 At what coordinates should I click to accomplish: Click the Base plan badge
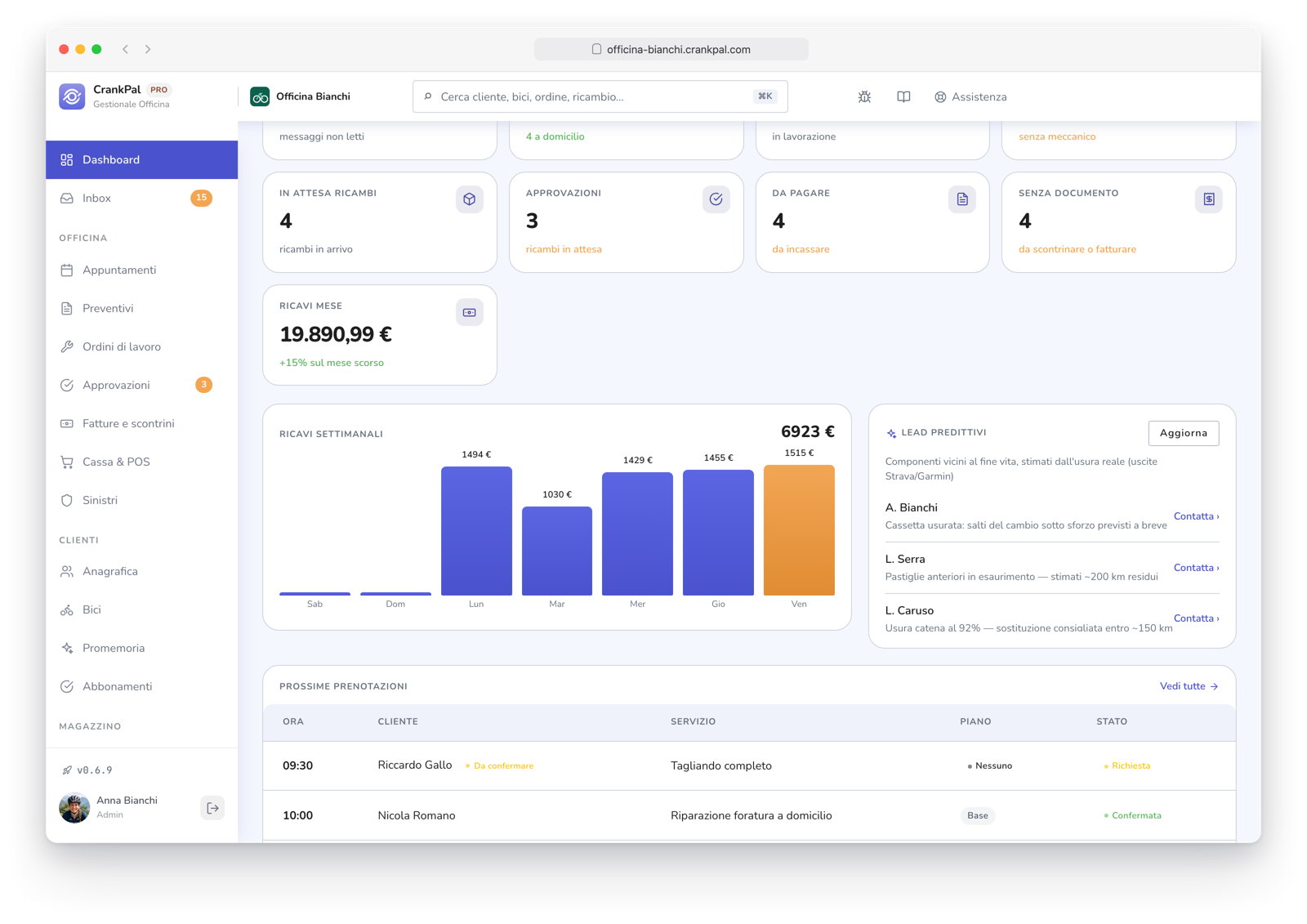(x=978, y=815)
